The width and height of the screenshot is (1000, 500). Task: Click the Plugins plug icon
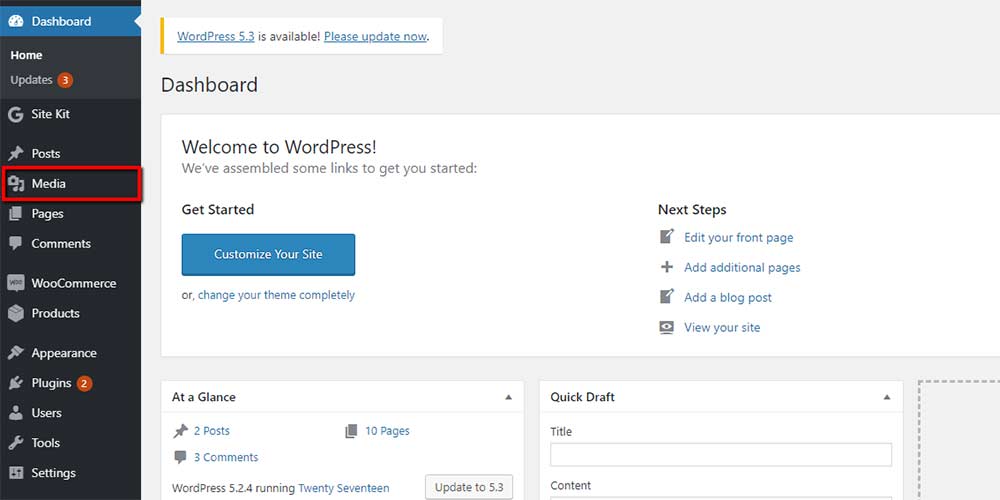coord(16,383)
